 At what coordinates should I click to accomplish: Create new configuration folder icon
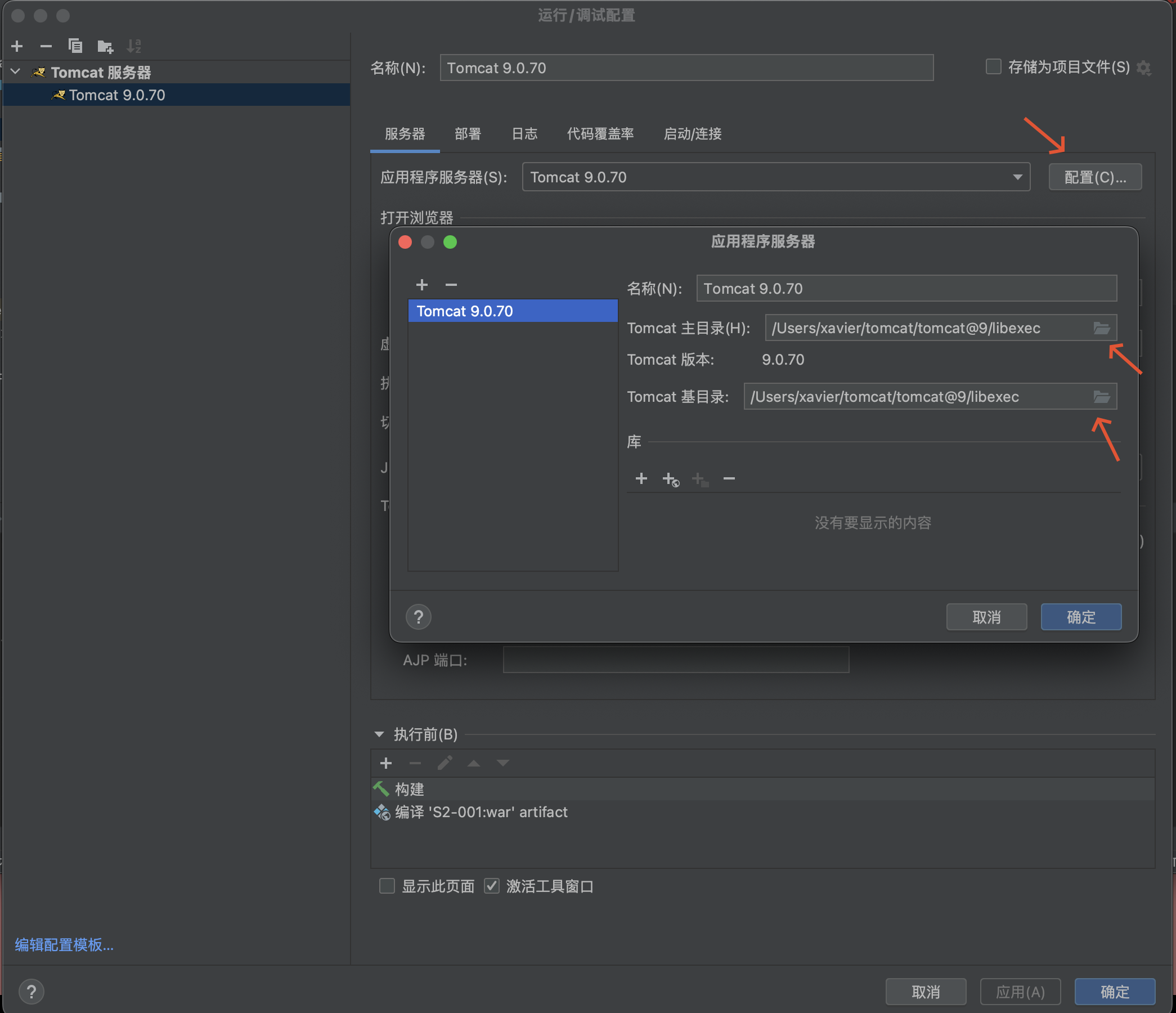coord(105,46)
